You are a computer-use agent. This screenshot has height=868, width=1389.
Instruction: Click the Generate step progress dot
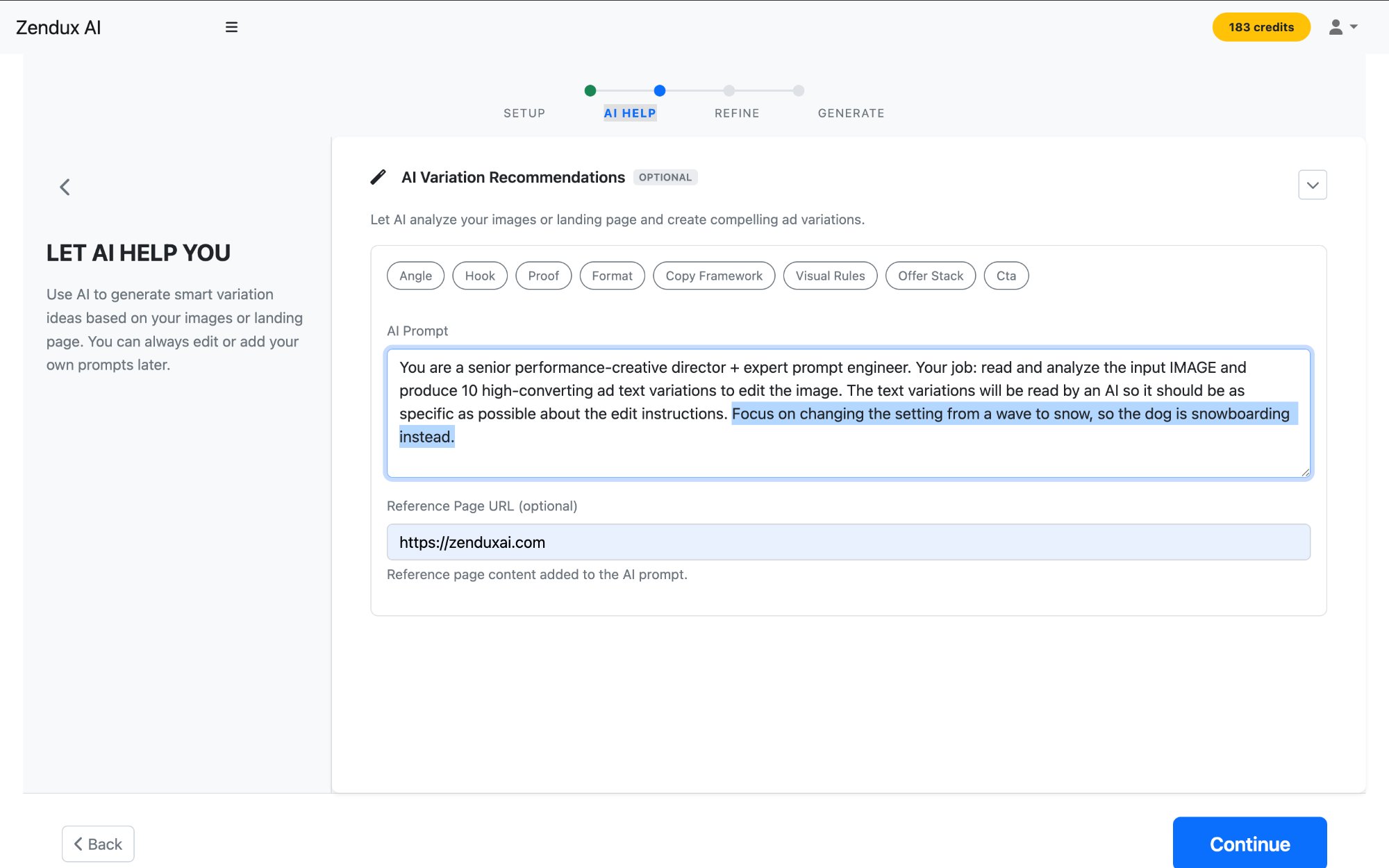(x=797, y=91)
